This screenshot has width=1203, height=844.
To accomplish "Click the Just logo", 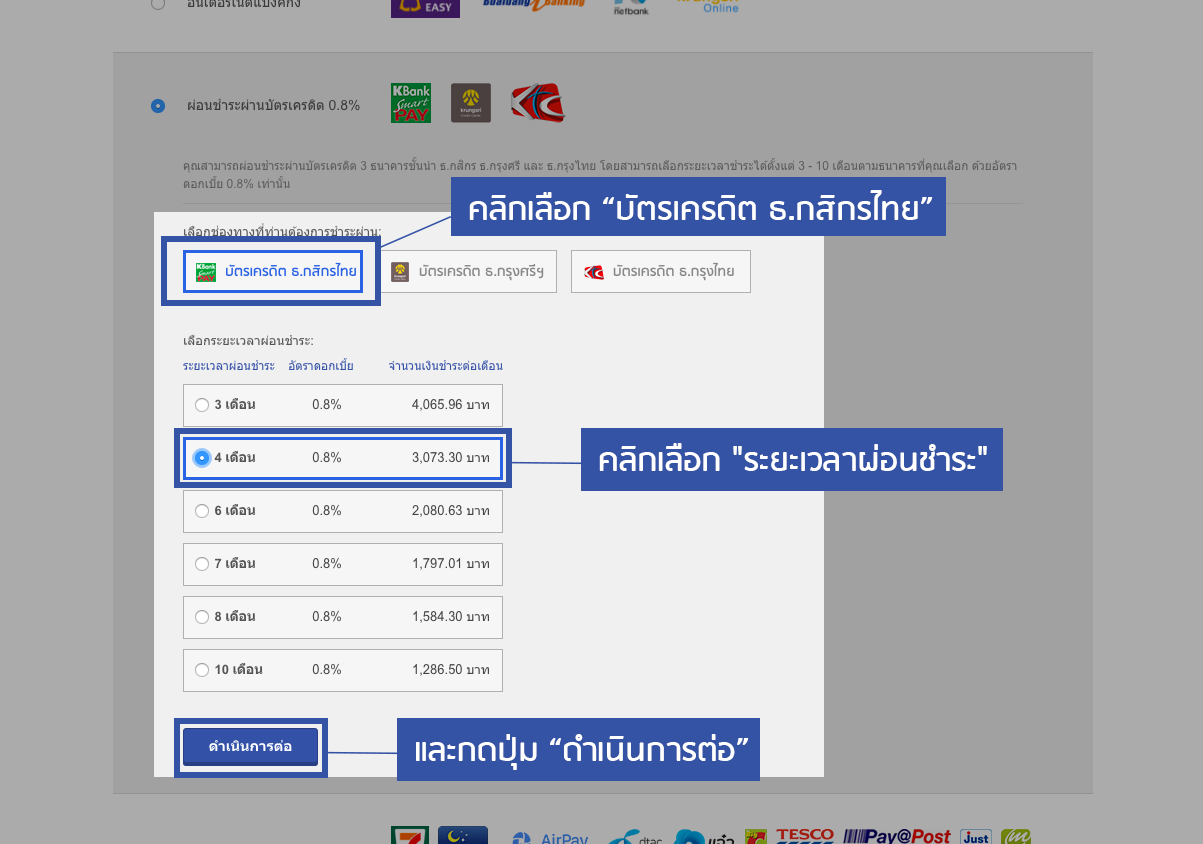I will pos(976,837).
